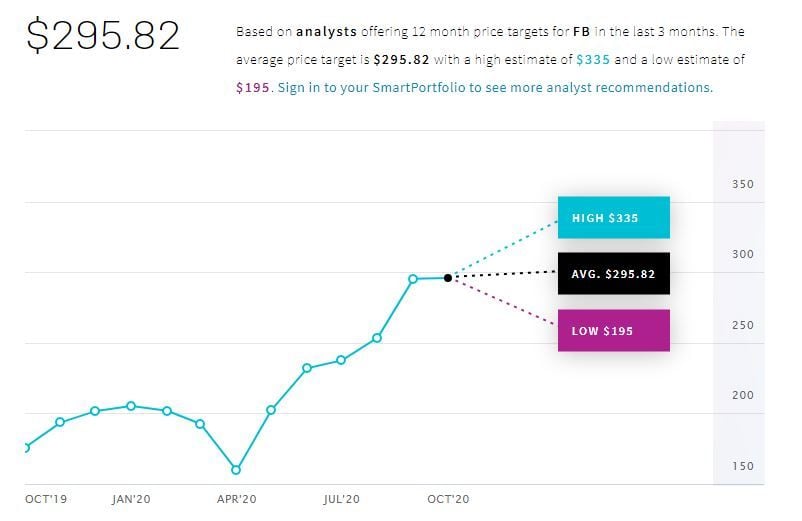The width and height of the screenshot is (802, 521).
Task: Click the HIGH $335 price target label
Action: point(613,218)
